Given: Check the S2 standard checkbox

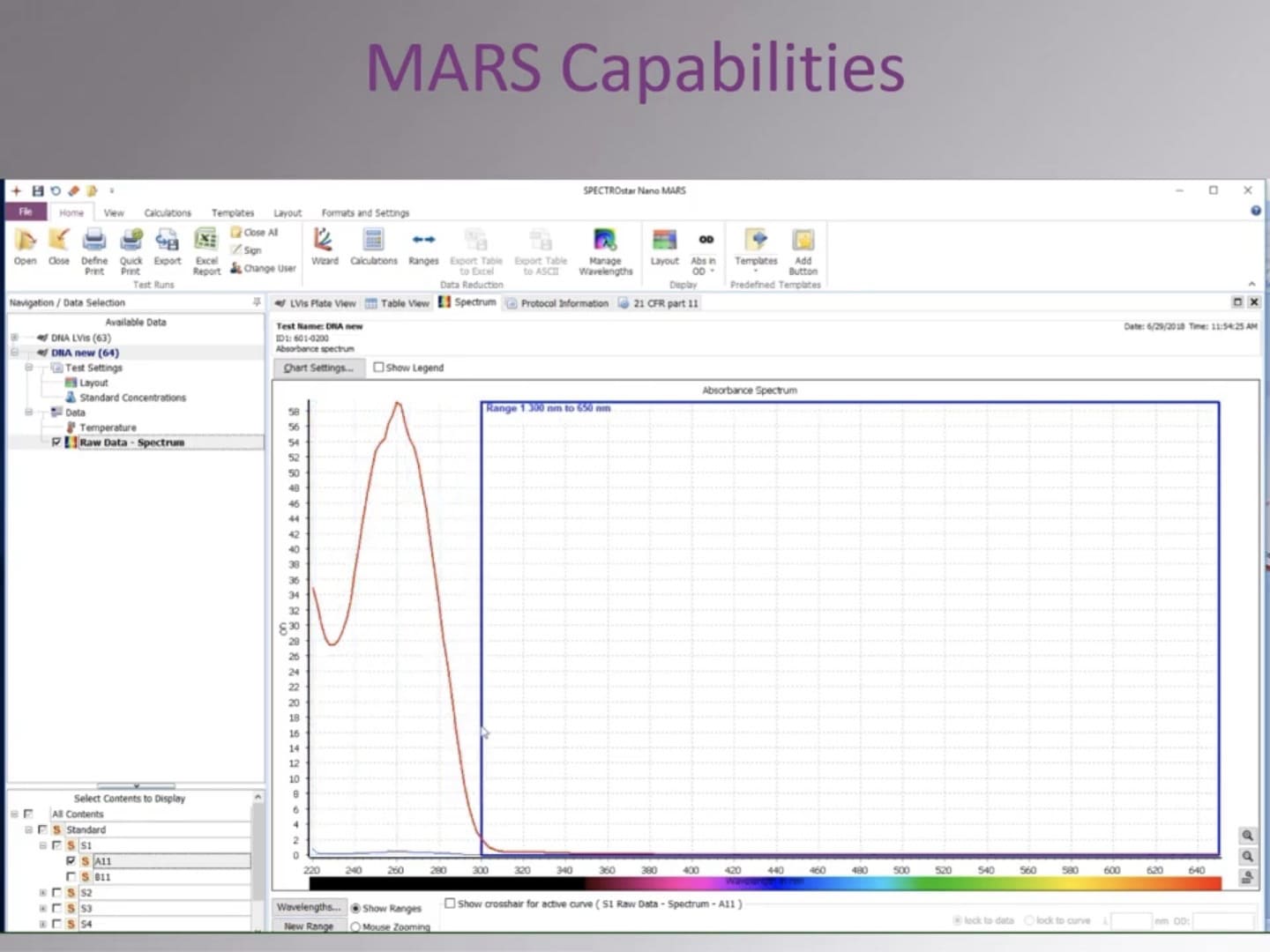Looking at the screenshot, I should coord(56,893).
